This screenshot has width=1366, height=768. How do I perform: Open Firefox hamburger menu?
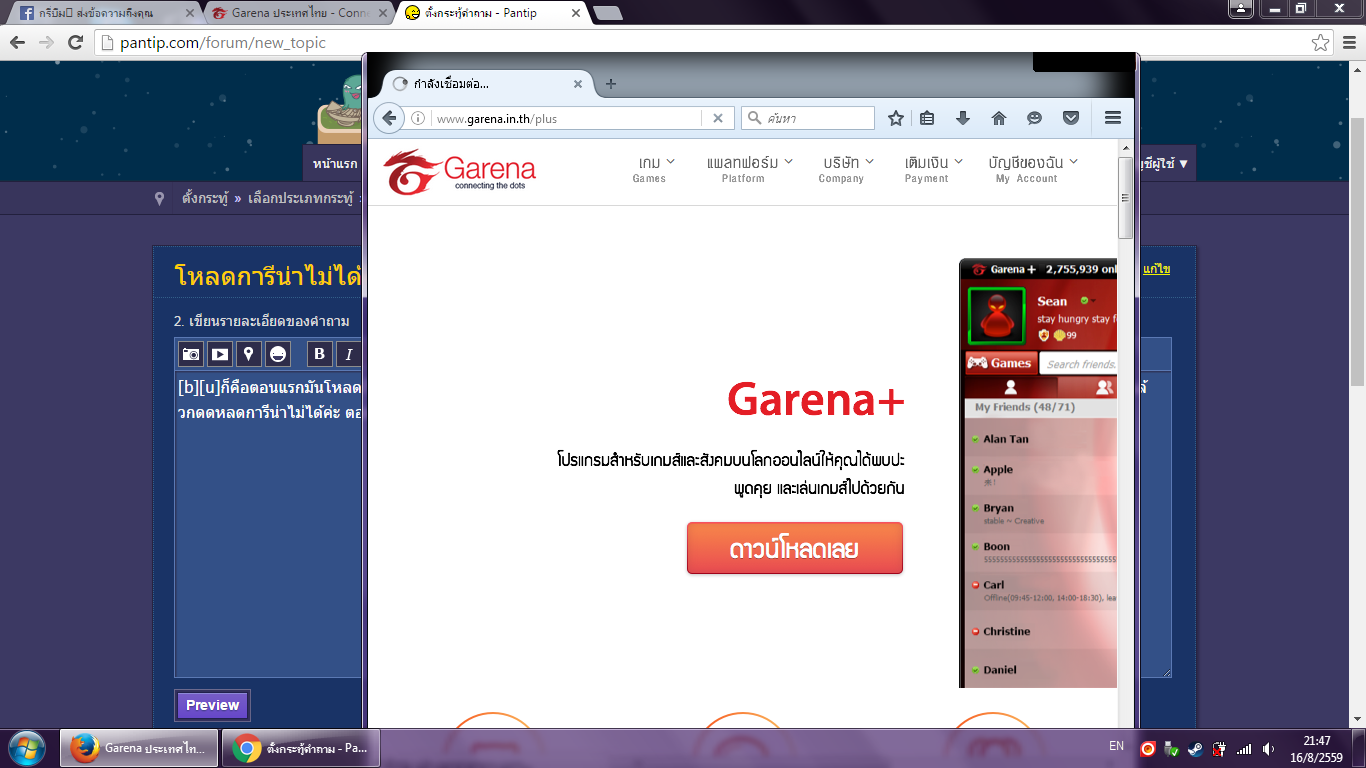pos(1113,118)
